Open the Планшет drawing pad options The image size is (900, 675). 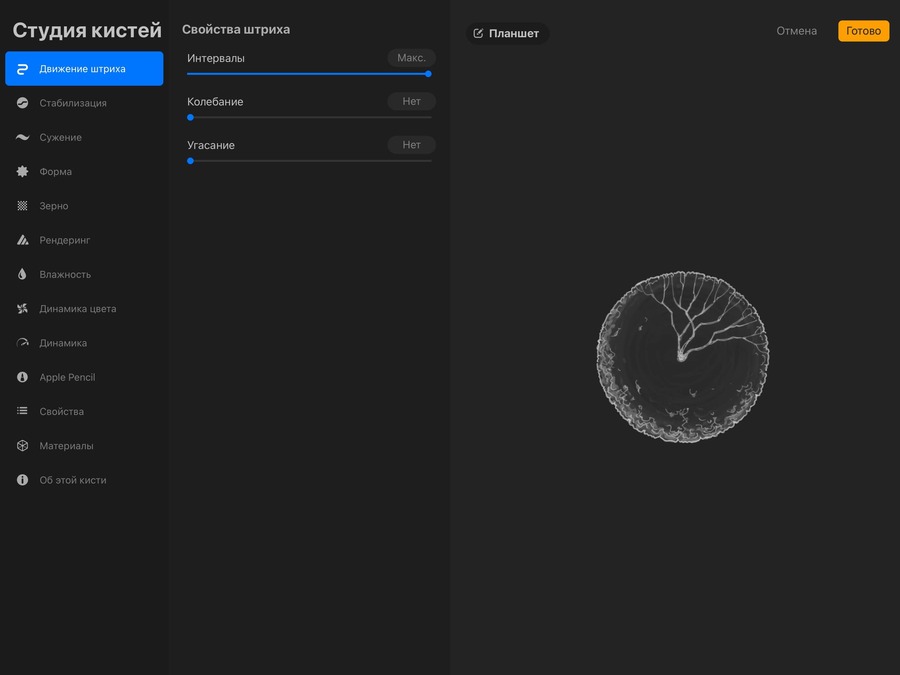[507, 33]
